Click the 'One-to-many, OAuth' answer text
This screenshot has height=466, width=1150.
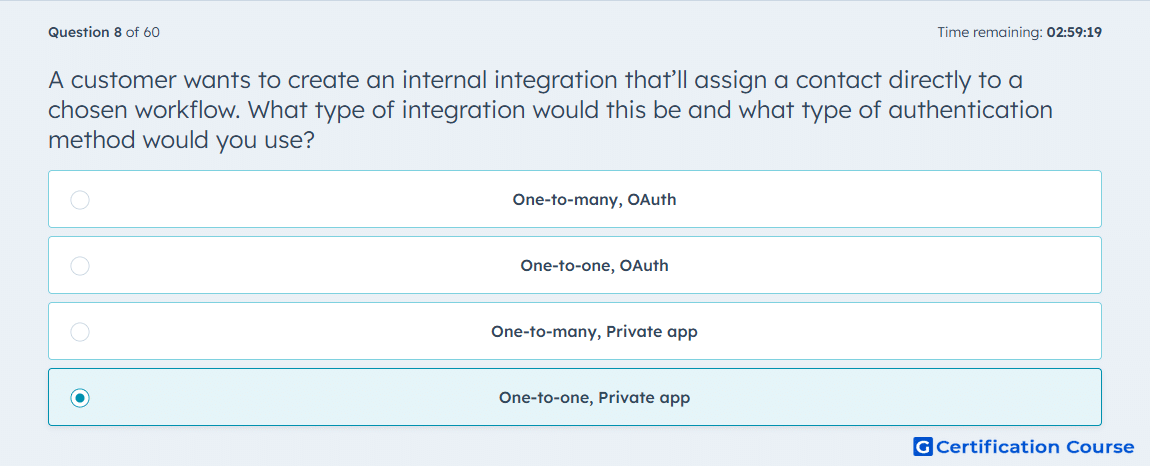point(594,200)
